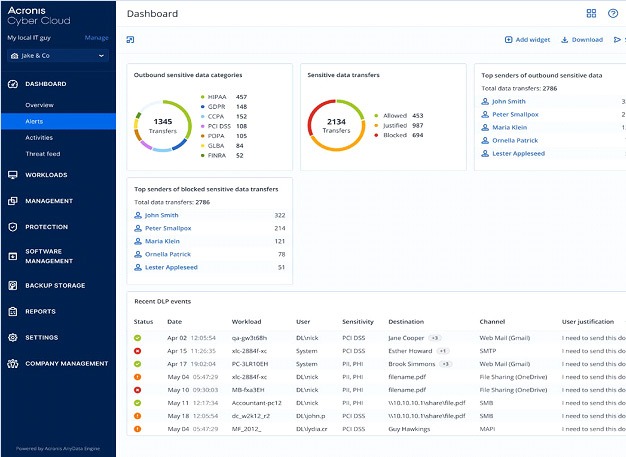Click the Dashboard icon in sidebar
The width and height of the screenshot is (626, 457).
(x=13, y=84)
